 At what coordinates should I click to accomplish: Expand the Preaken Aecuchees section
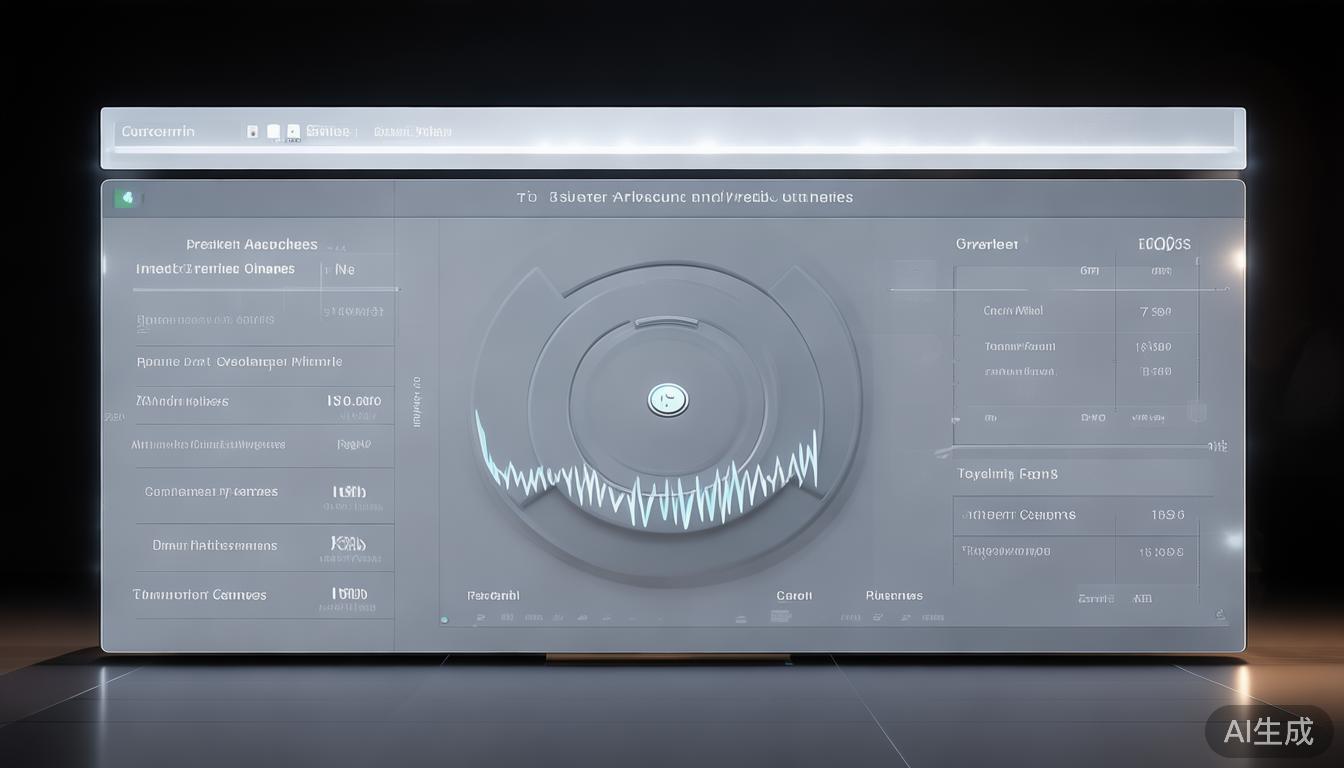(x=251, y=244)
